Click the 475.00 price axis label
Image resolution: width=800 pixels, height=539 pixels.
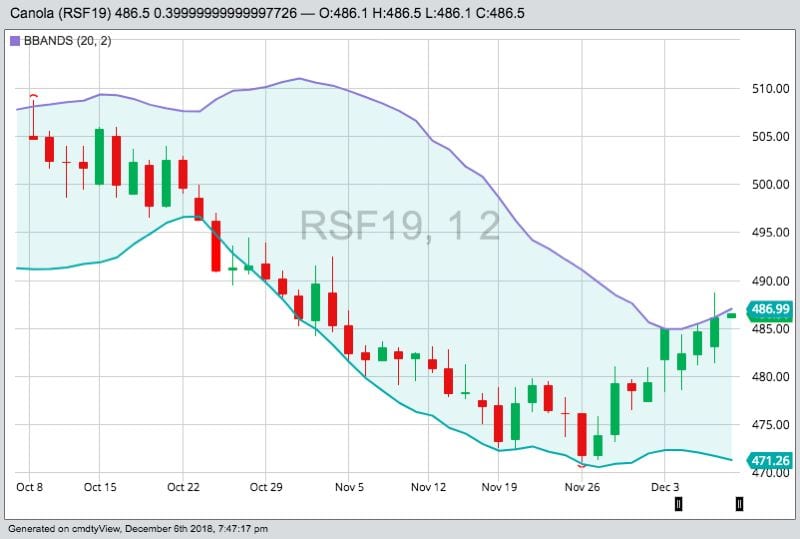(x=770, y=425)
